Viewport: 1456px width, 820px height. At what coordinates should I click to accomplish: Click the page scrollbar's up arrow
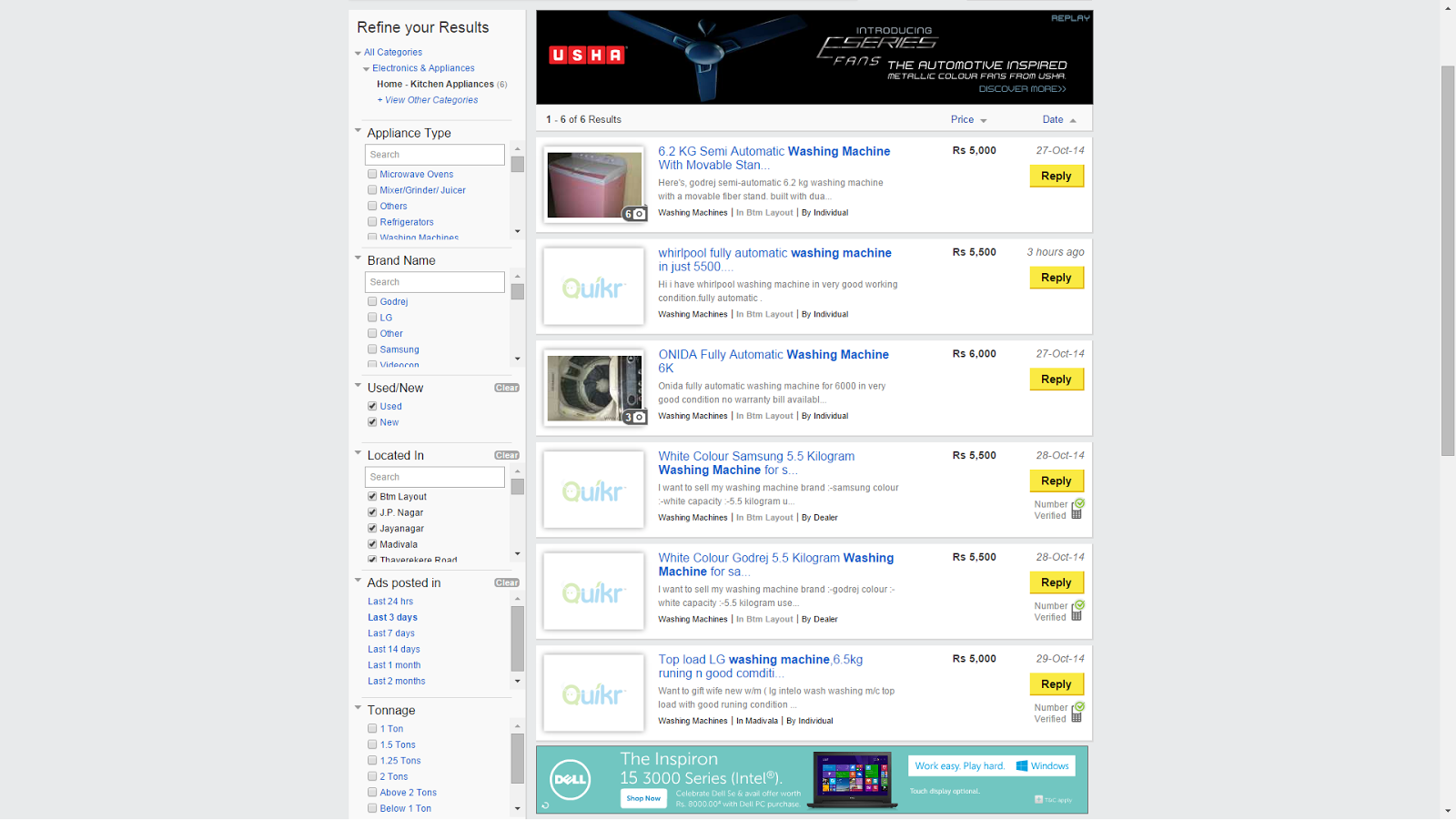tap(1448, 8)
